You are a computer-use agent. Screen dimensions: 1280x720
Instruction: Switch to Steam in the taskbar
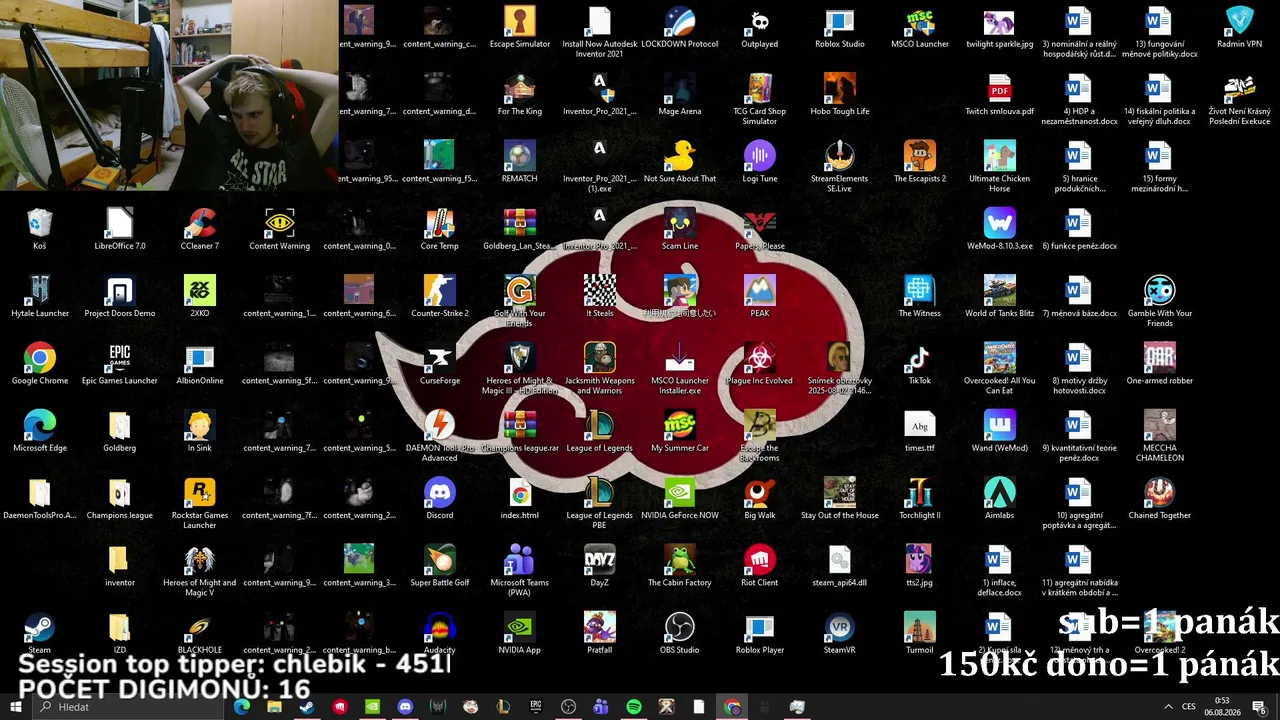click(306, 707)
